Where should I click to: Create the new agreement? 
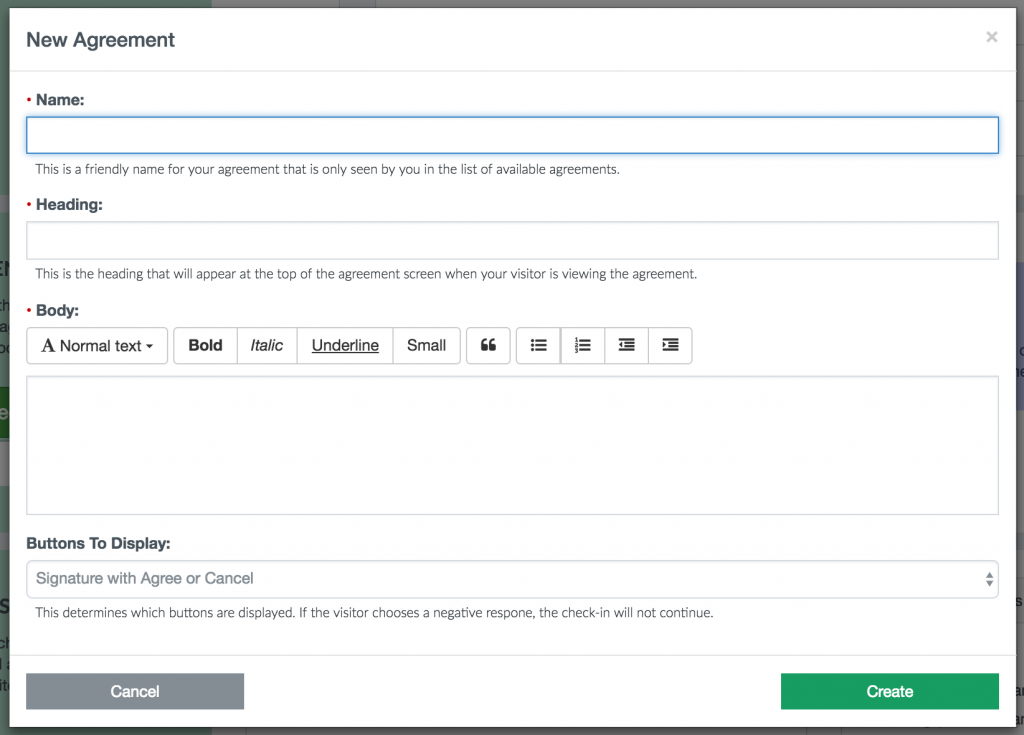[x=889, y=691]
